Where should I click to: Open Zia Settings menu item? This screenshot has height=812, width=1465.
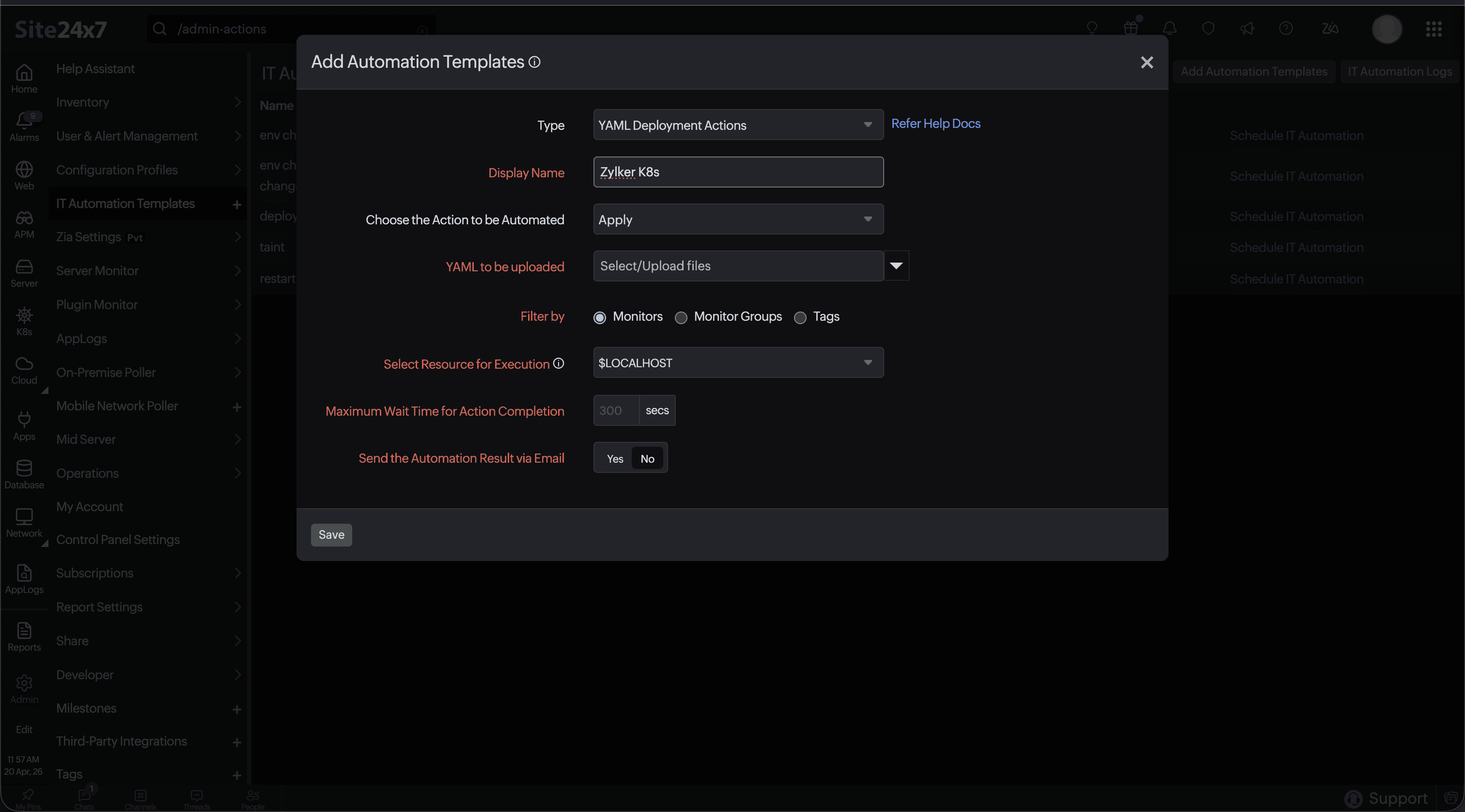[x=89, y=237]
